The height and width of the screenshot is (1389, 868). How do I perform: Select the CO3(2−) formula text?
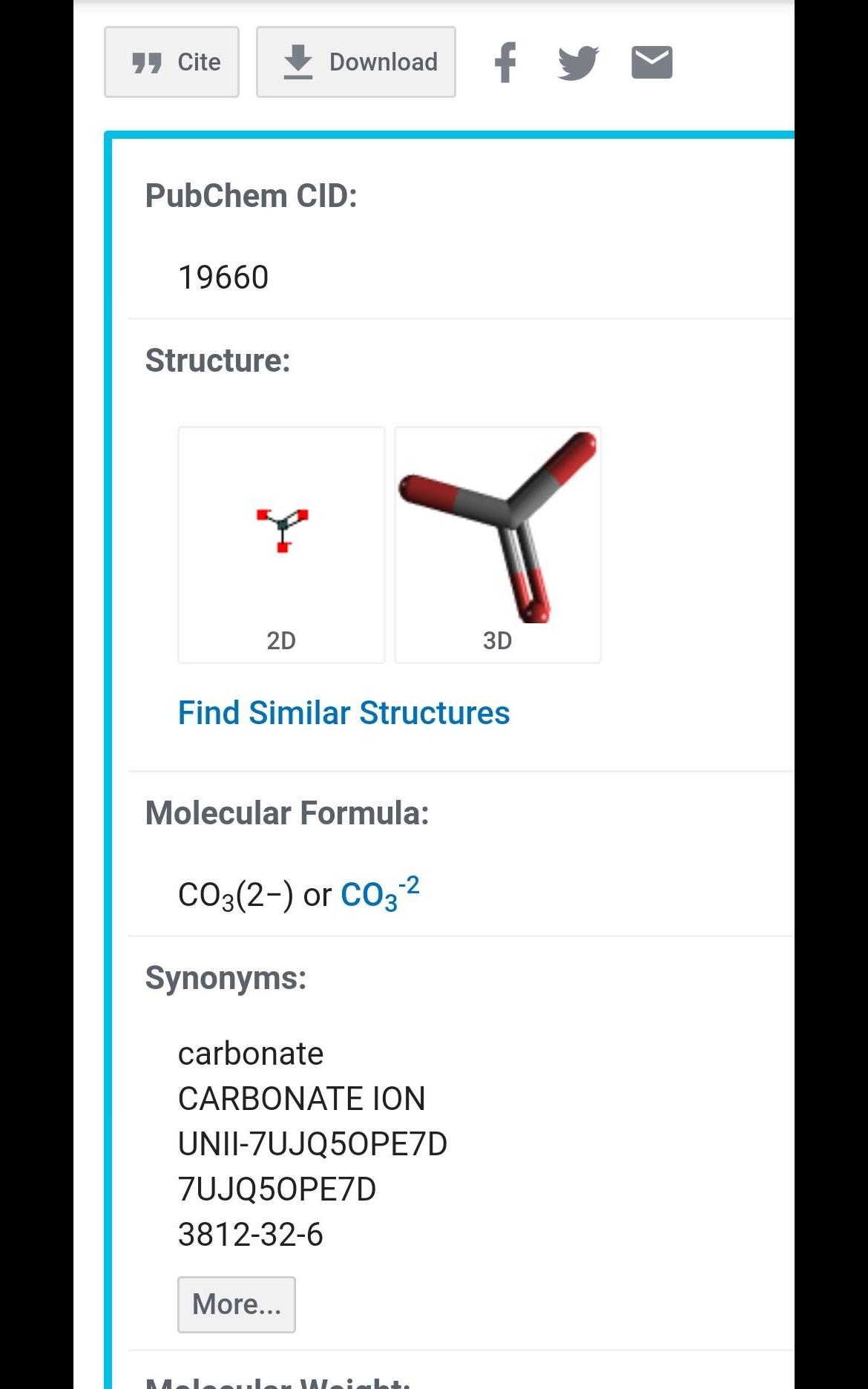tap(235, 895)
